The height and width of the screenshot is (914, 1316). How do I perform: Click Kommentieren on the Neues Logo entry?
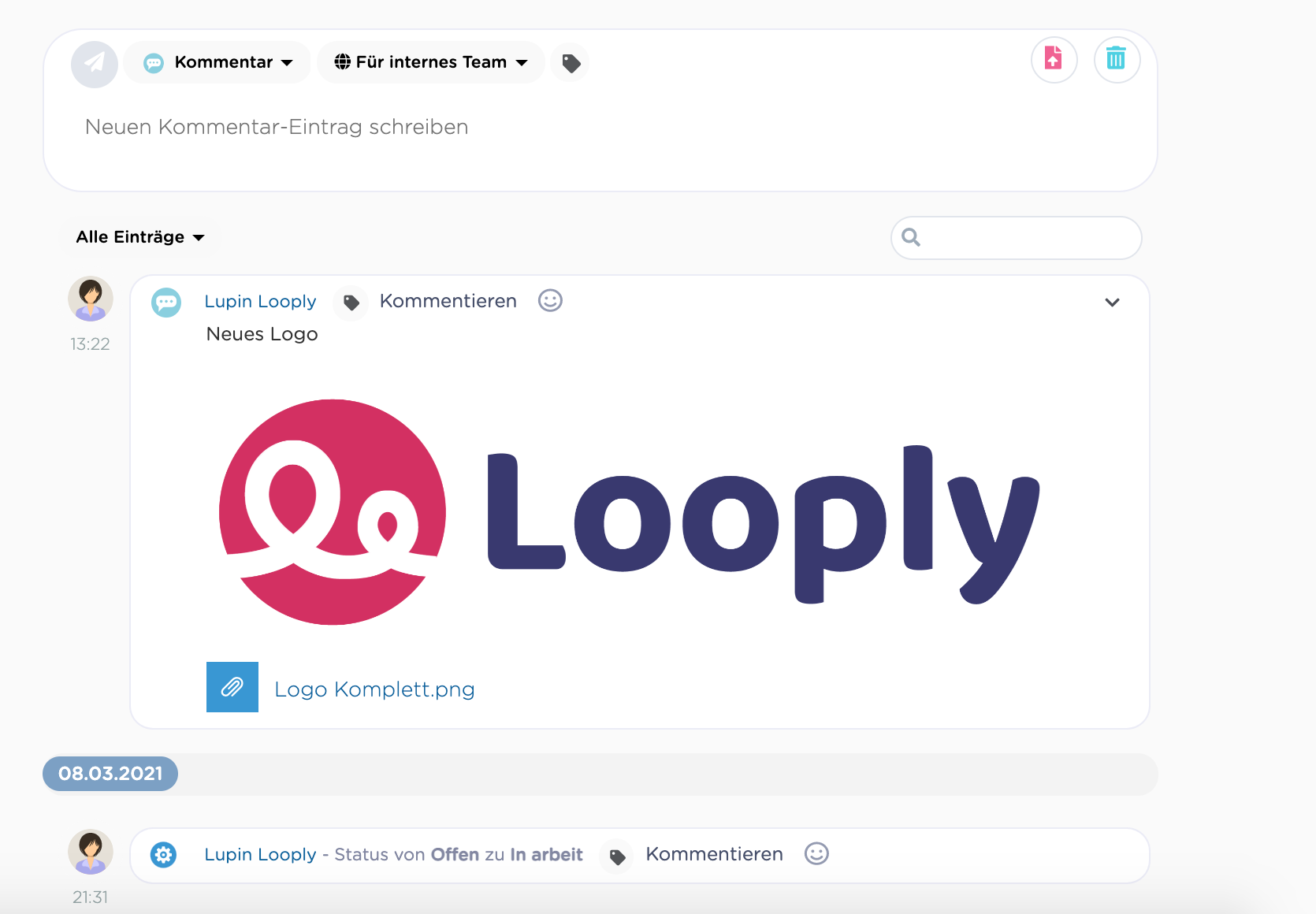[x=448, y=301]
